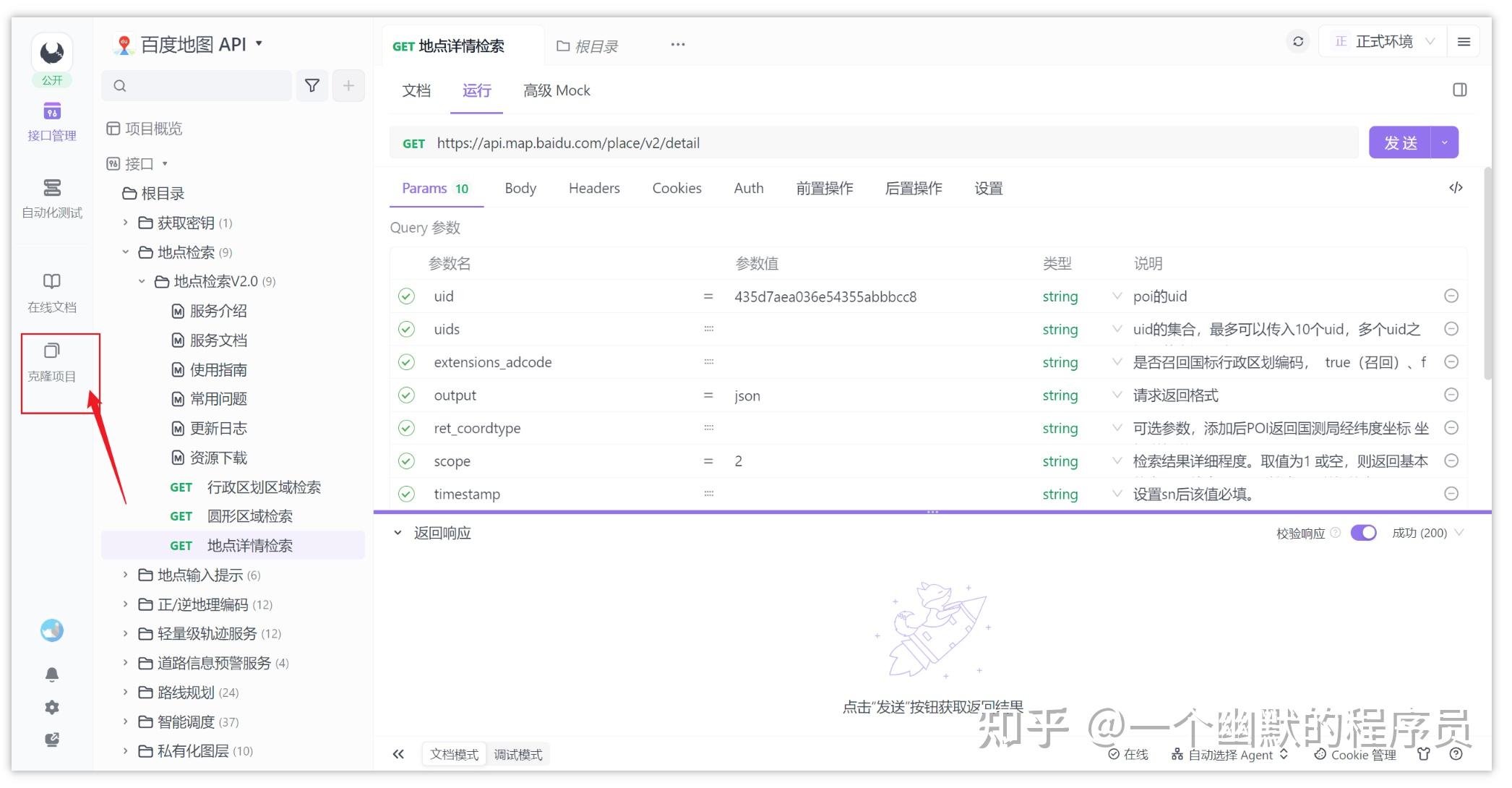Uncheck the output parameter checkbox
Viewport: 1512px width, 788px height.
407,395
